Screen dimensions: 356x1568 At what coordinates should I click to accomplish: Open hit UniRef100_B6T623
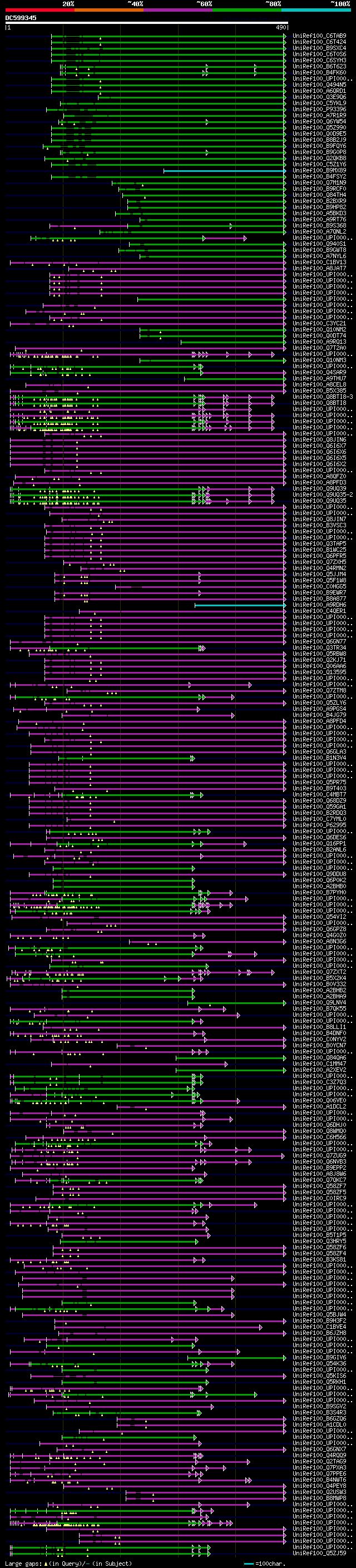point(319,66)
